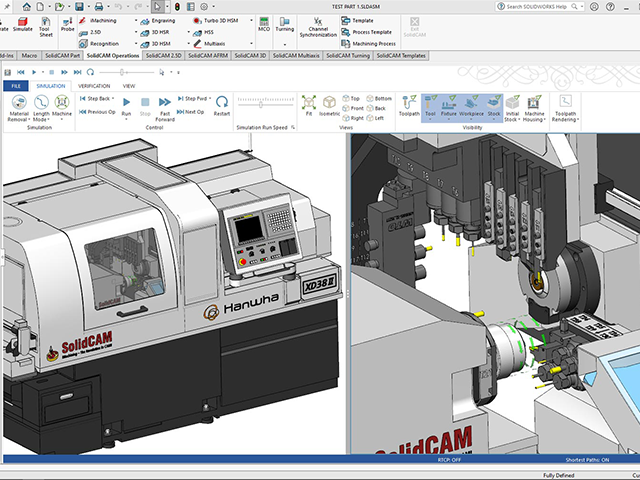Screen dimensions: 640x480
Task: Expand iMachining dropdown arrow
Action: [x=136, y=20]
